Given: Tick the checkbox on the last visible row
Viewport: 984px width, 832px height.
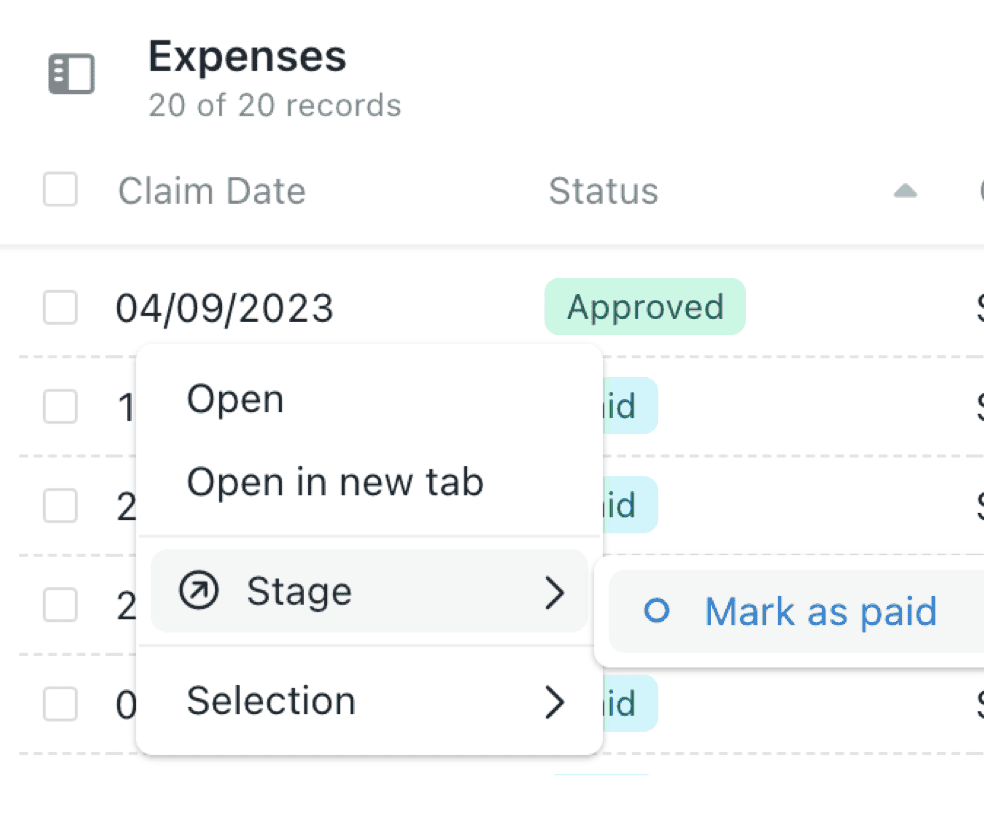Looking at the screenshot, I should (60, 704).
